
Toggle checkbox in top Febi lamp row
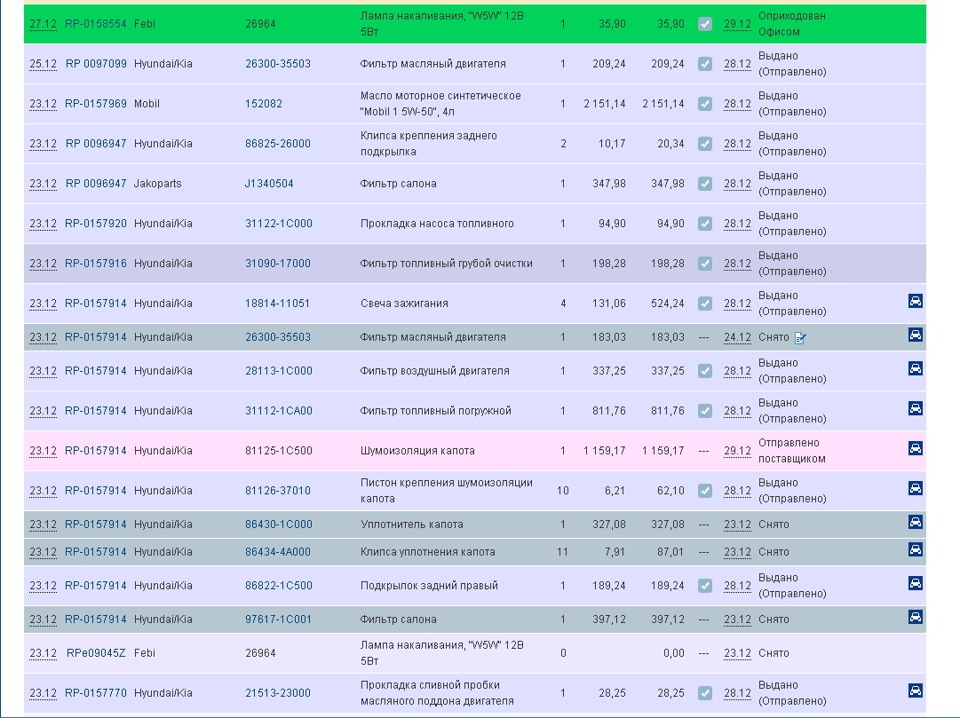(x=705, y=24)
